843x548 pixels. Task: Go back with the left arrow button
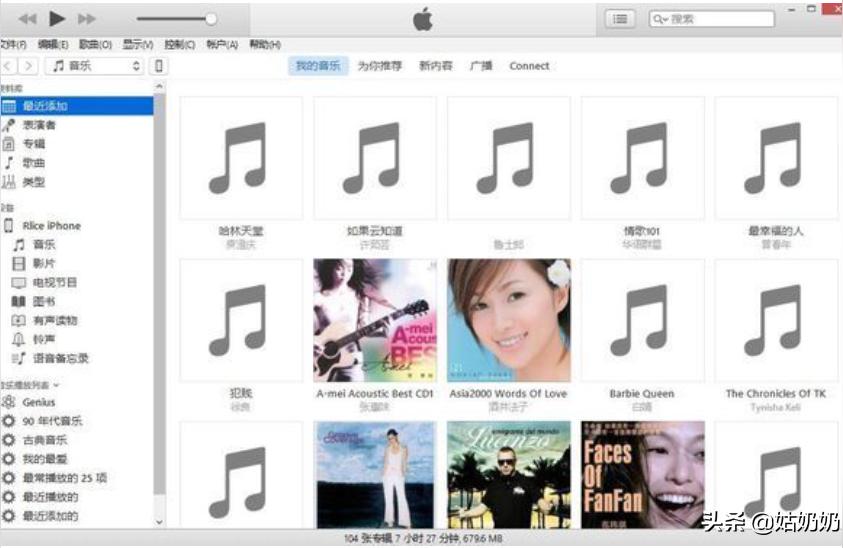8,66
